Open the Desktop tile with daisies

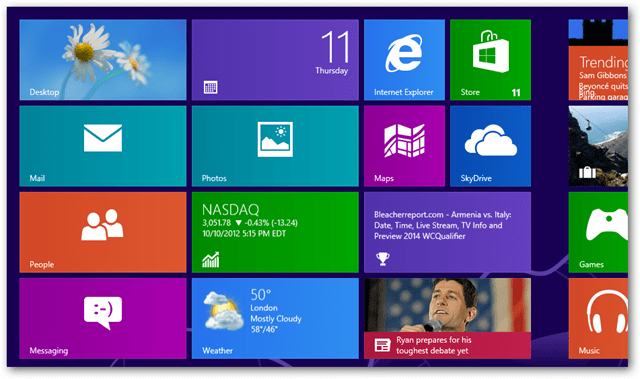click(x=103, y=60)
